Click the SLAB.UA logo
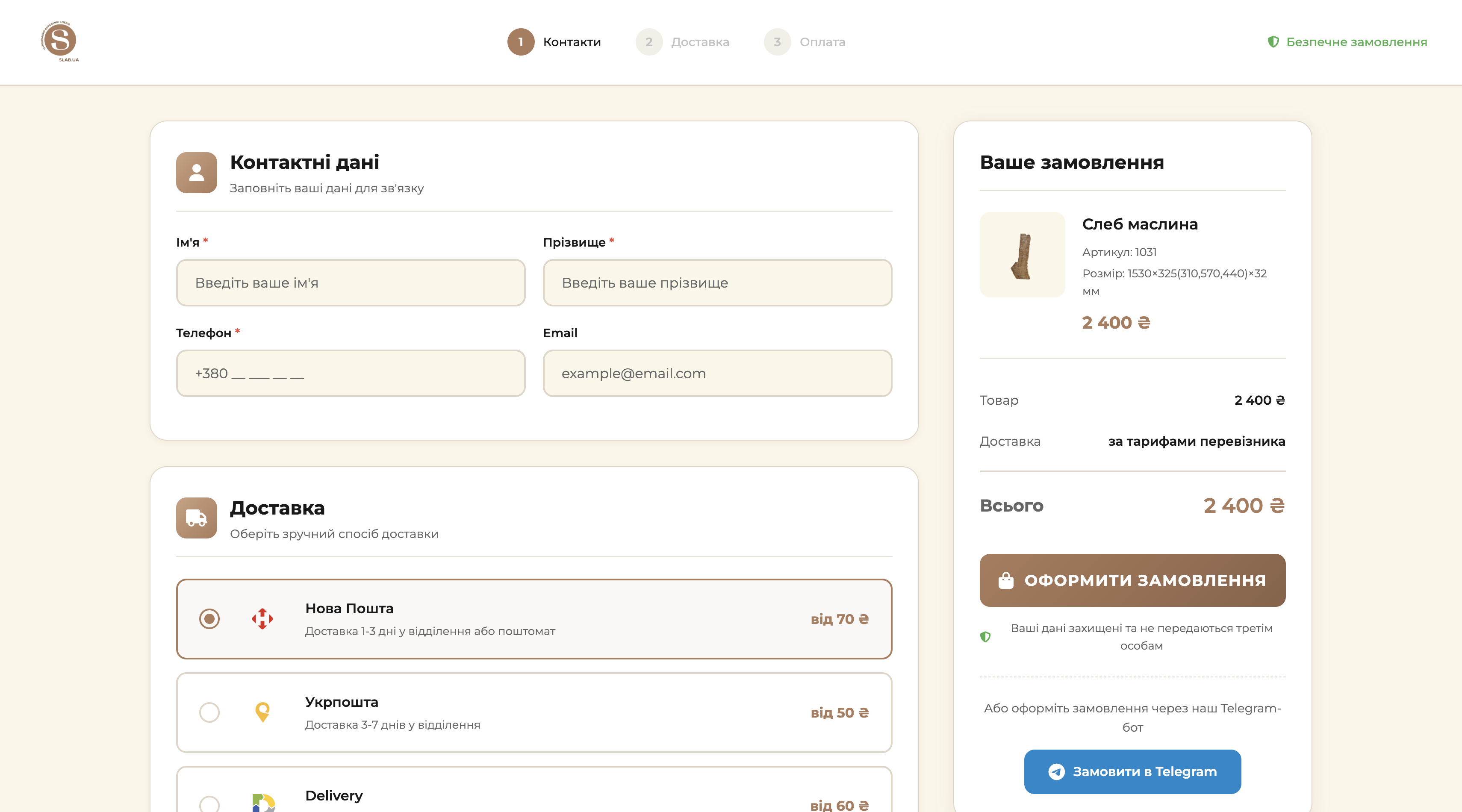Viewport: 1462px width, 812px height. coord(59,41)
